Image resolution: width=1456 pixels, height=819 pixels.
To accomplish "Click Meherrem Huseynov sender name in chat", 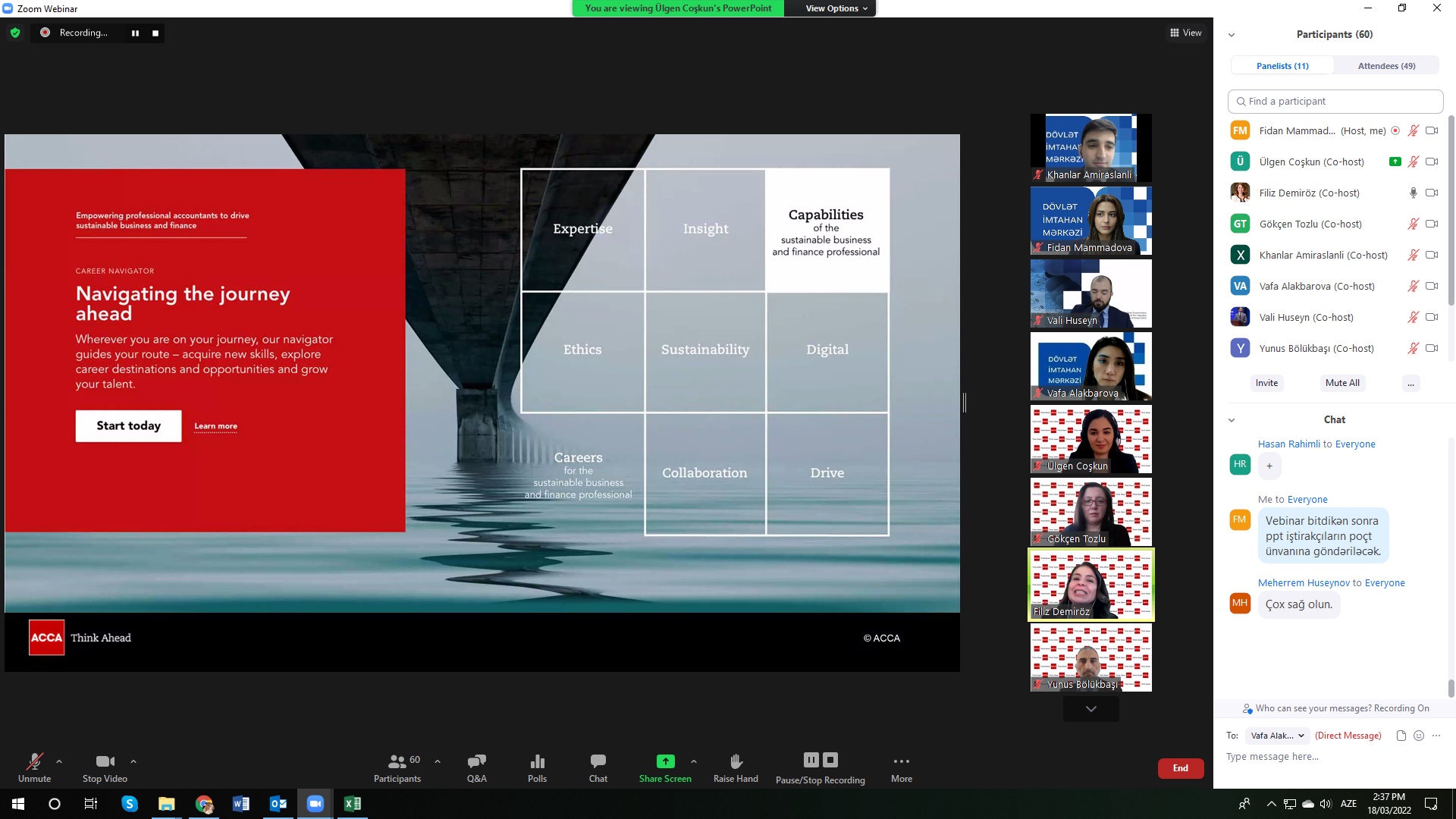I will point(1304,583).
